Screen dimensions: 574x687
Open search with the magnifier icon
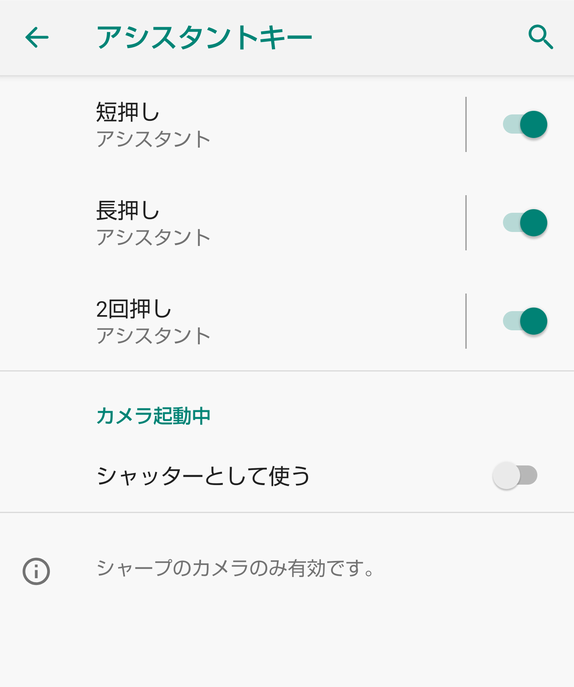[x=541, y=37]
